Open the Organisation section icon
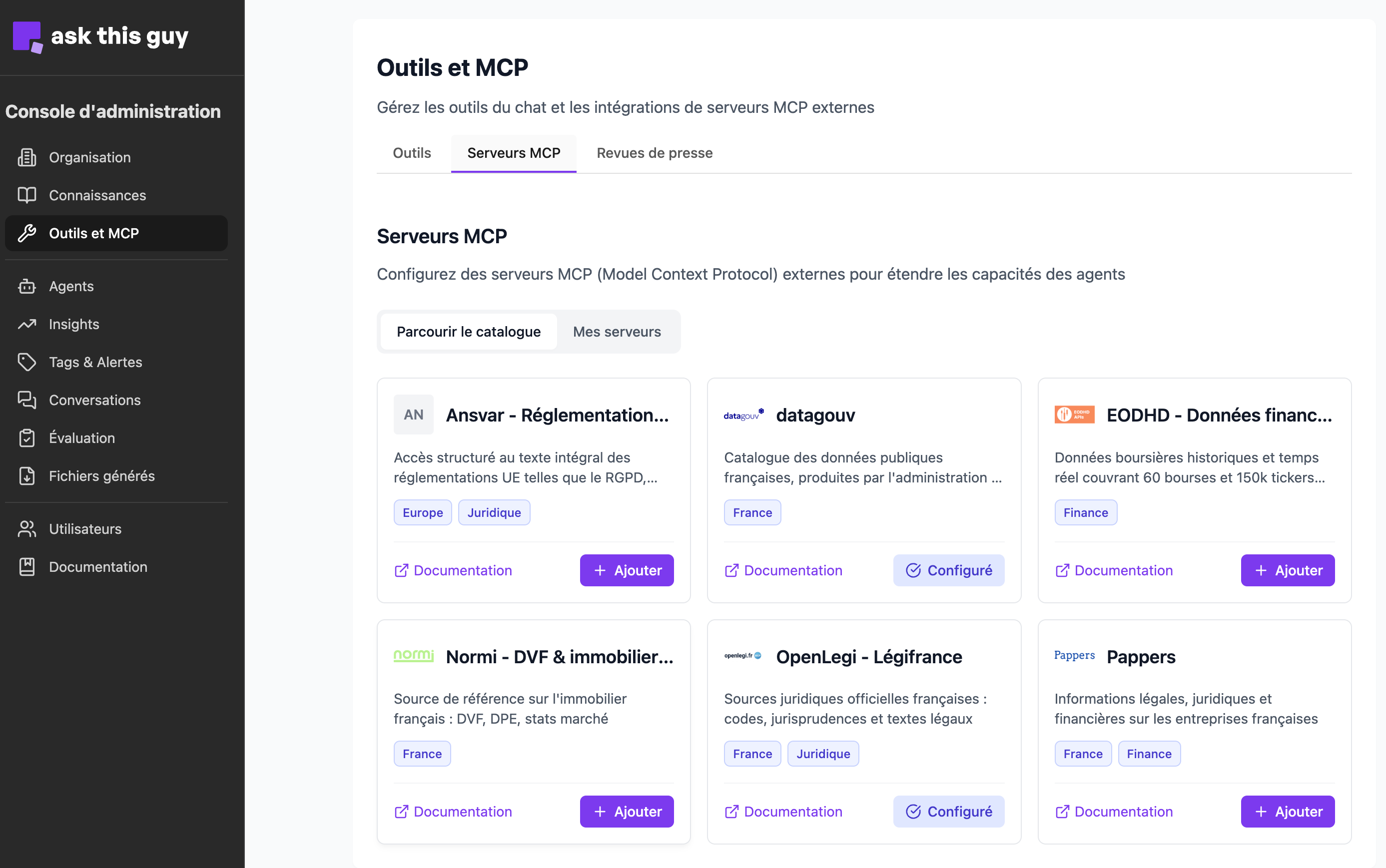Screen dimensions: 1386x868 point(27,157)
